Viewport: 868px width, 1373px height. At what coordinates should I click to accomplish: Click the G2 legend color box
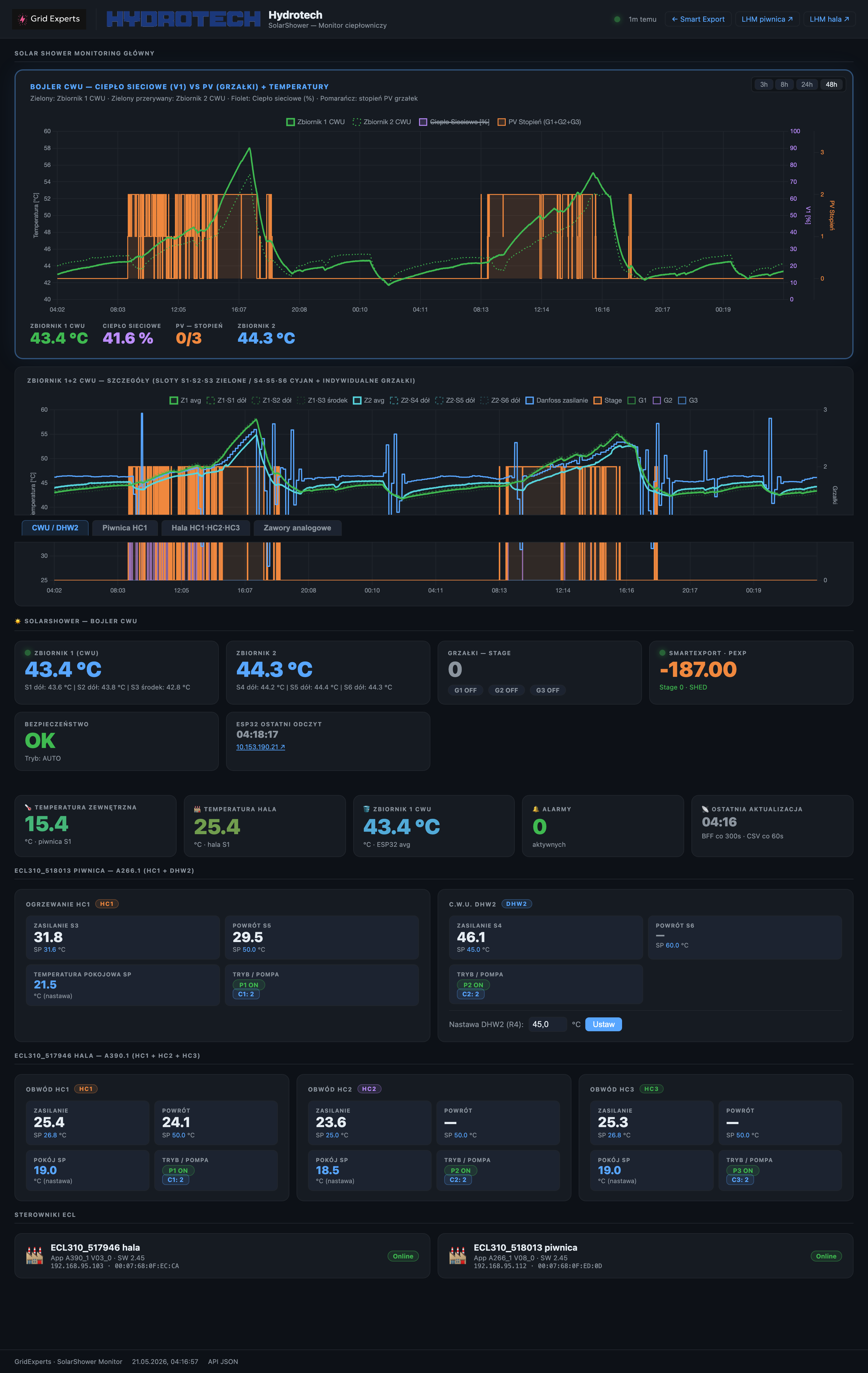[657, 400]
